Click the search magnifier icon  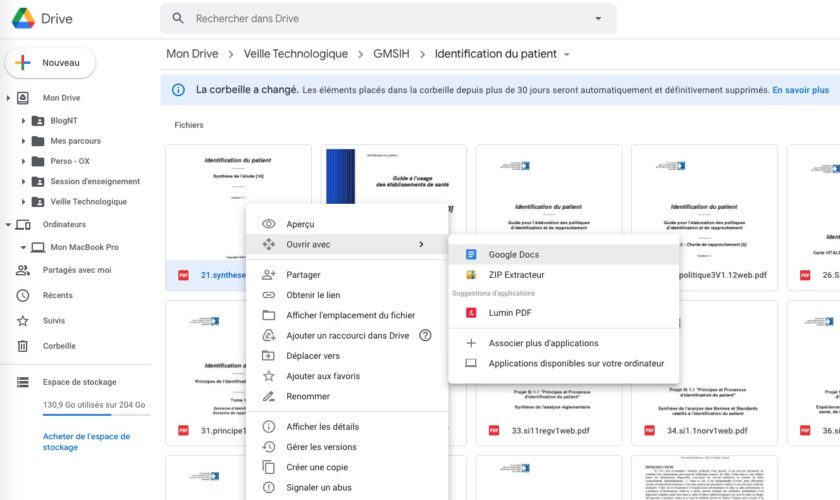[178, 18]
